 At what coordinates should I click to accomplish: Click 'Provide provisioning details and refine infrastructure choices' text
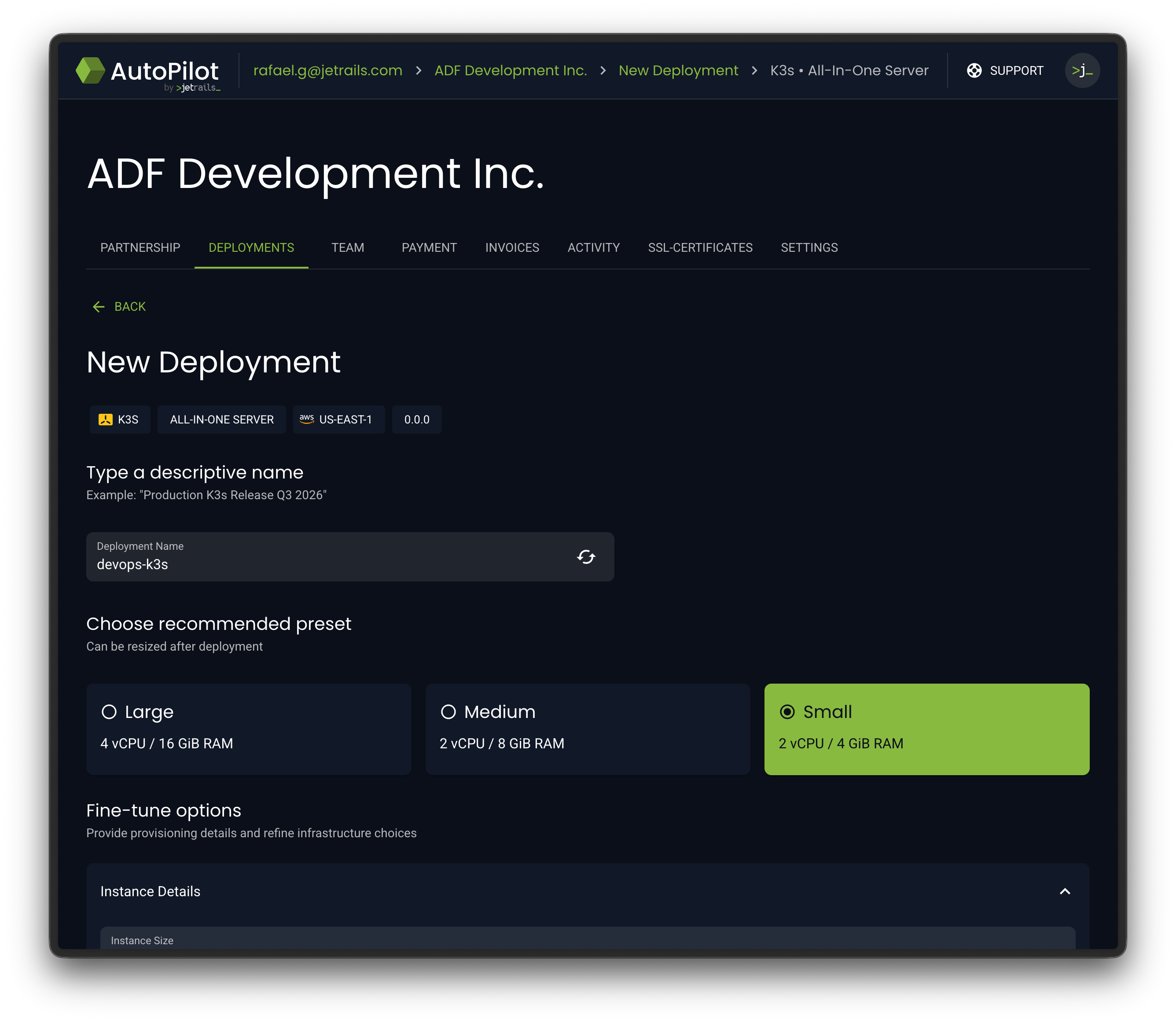click(x=251, y=833)
